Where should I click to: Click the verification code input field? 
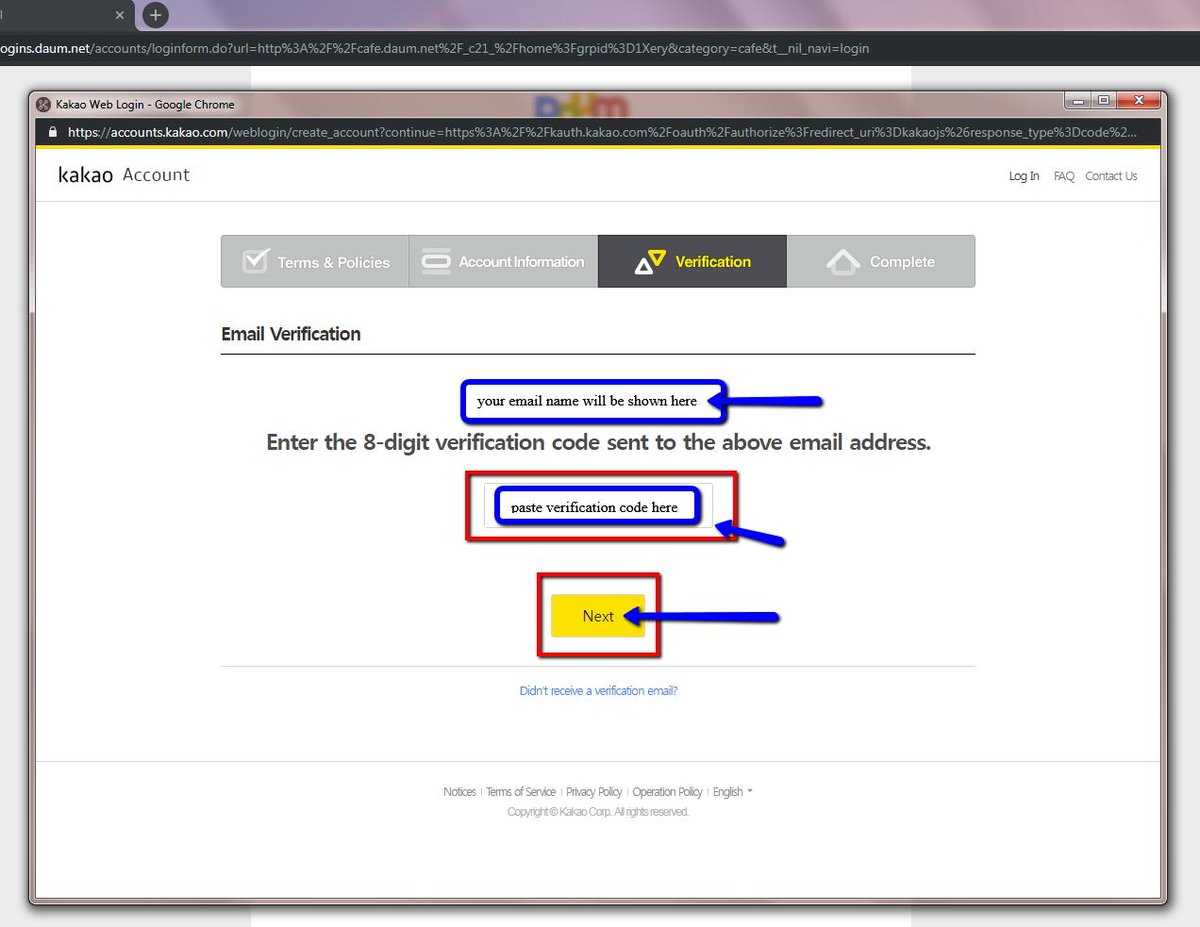click(598, 506)
